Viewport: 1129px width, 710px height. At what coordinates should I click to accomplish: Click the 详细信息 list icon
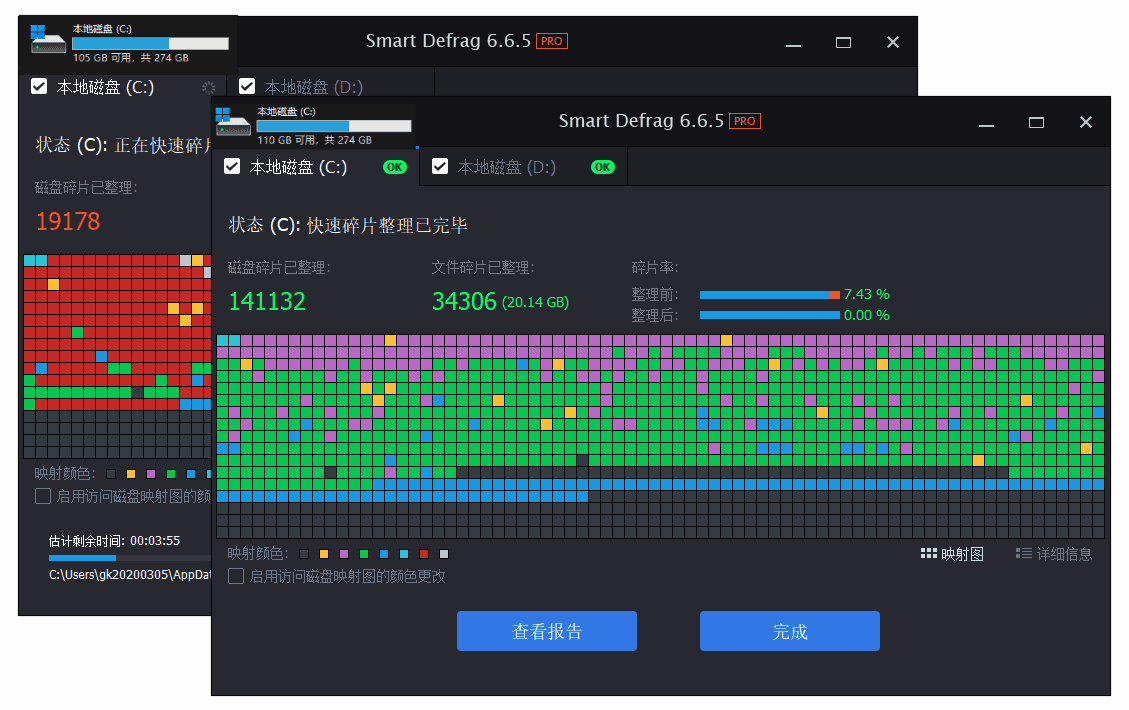pyautogui.click(x=1023, y=553)
